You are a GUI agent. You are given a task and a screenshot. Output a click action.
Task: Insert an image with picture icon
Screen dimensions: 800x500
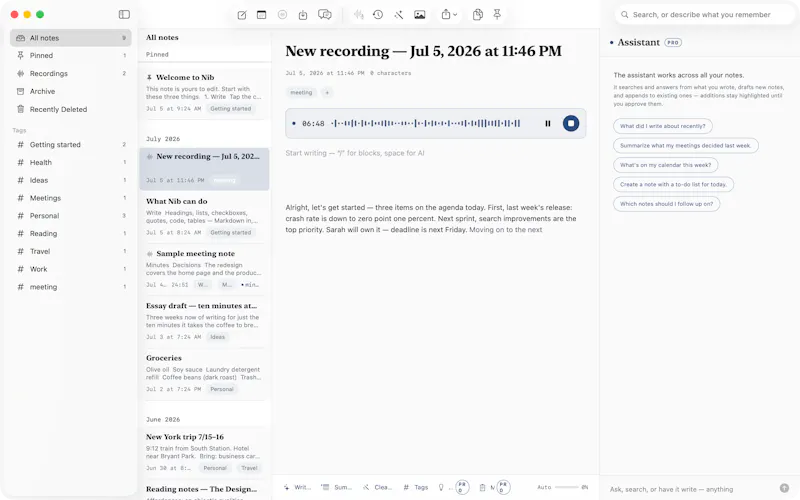(419, 15)
